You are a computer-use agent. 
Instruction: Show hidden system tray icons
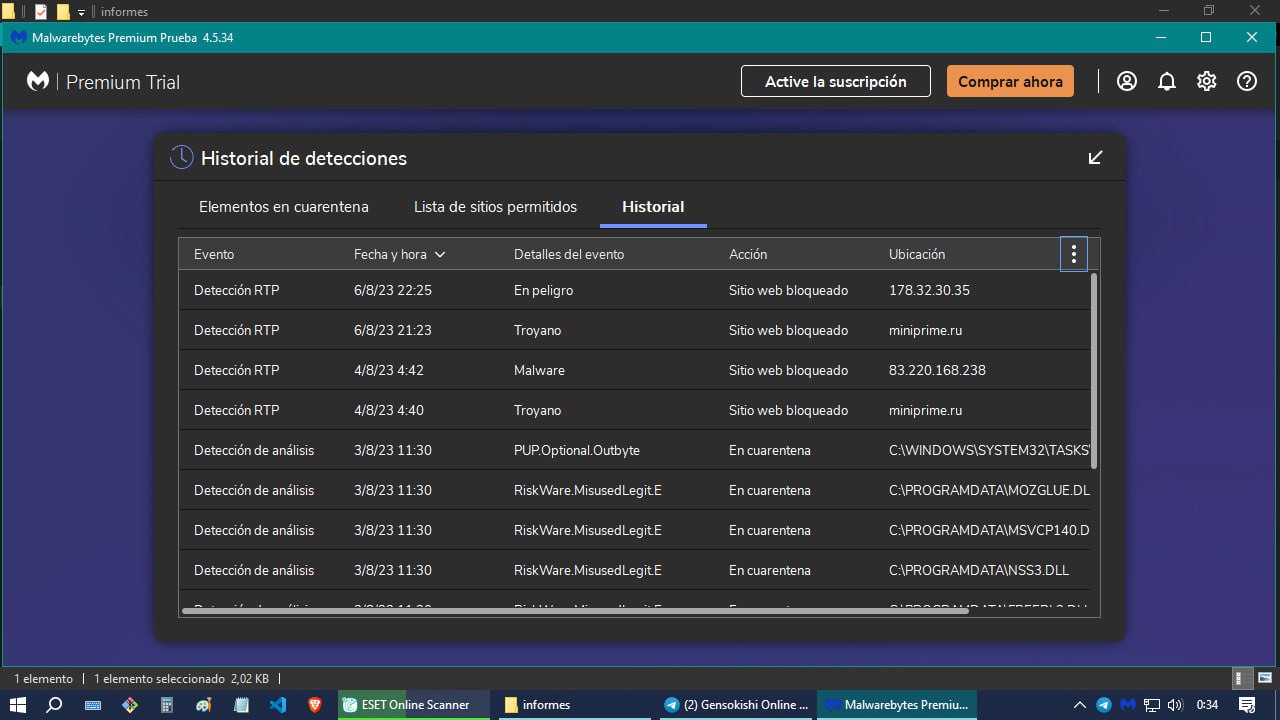[x=1081, y=704]
